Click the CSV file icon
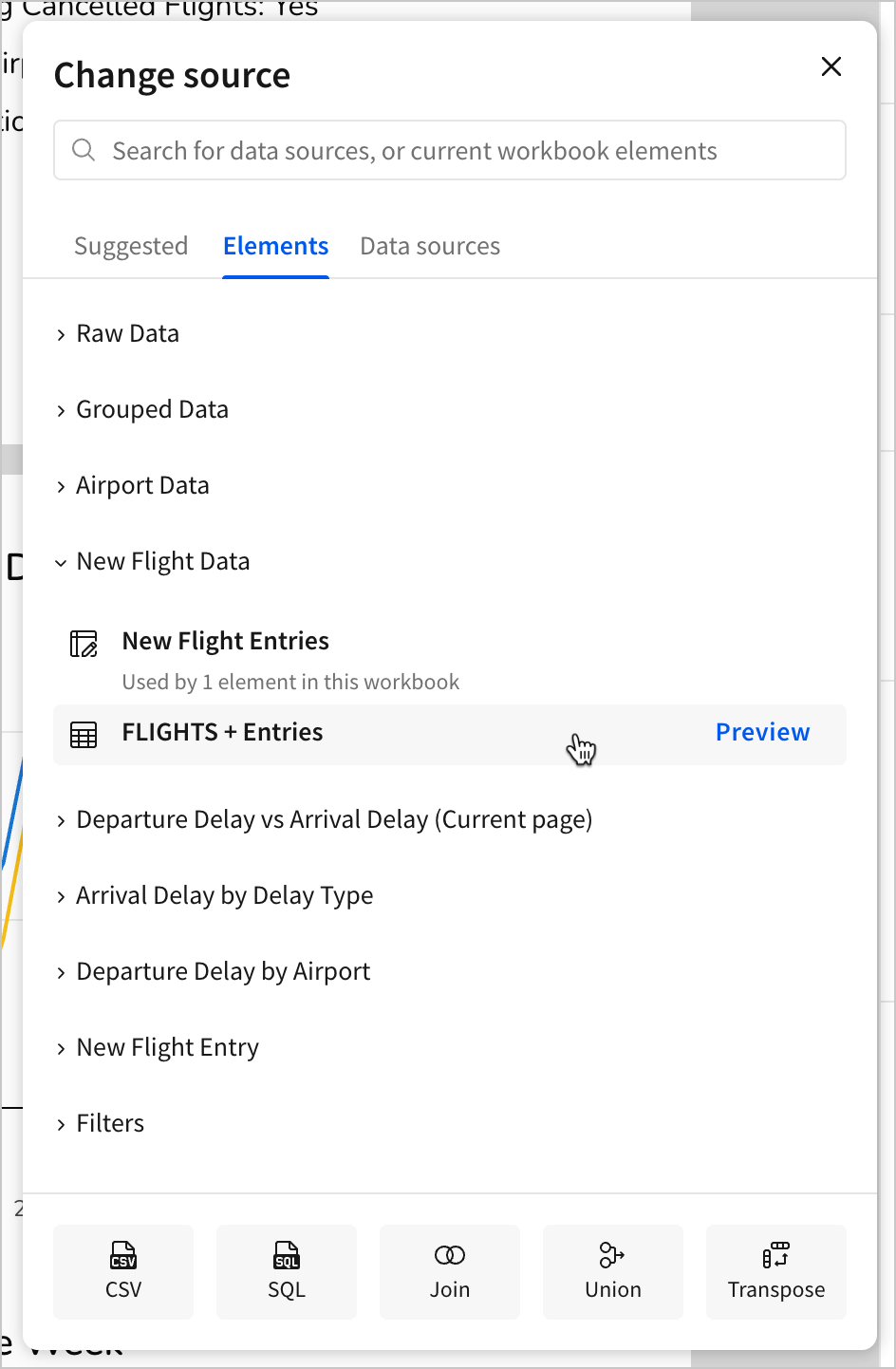This screenshot has width=896, height=1369. click(x=123, y=1255)
